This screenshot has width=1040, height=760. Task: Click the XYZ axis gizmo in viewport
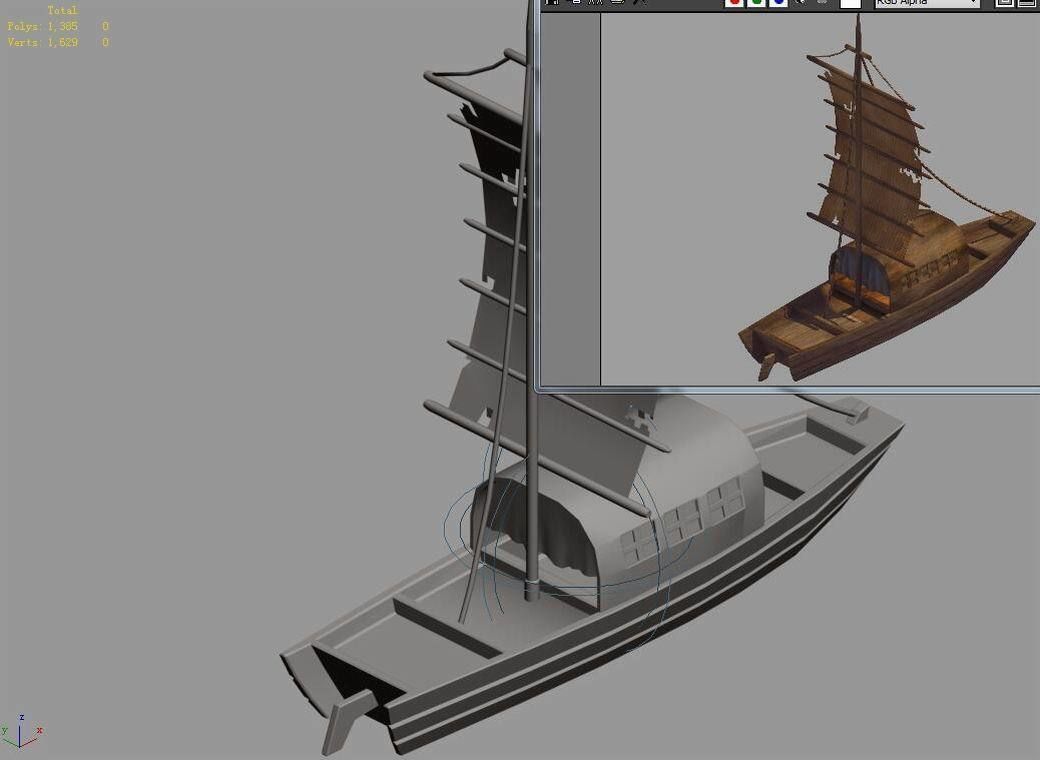pos(21,733)
